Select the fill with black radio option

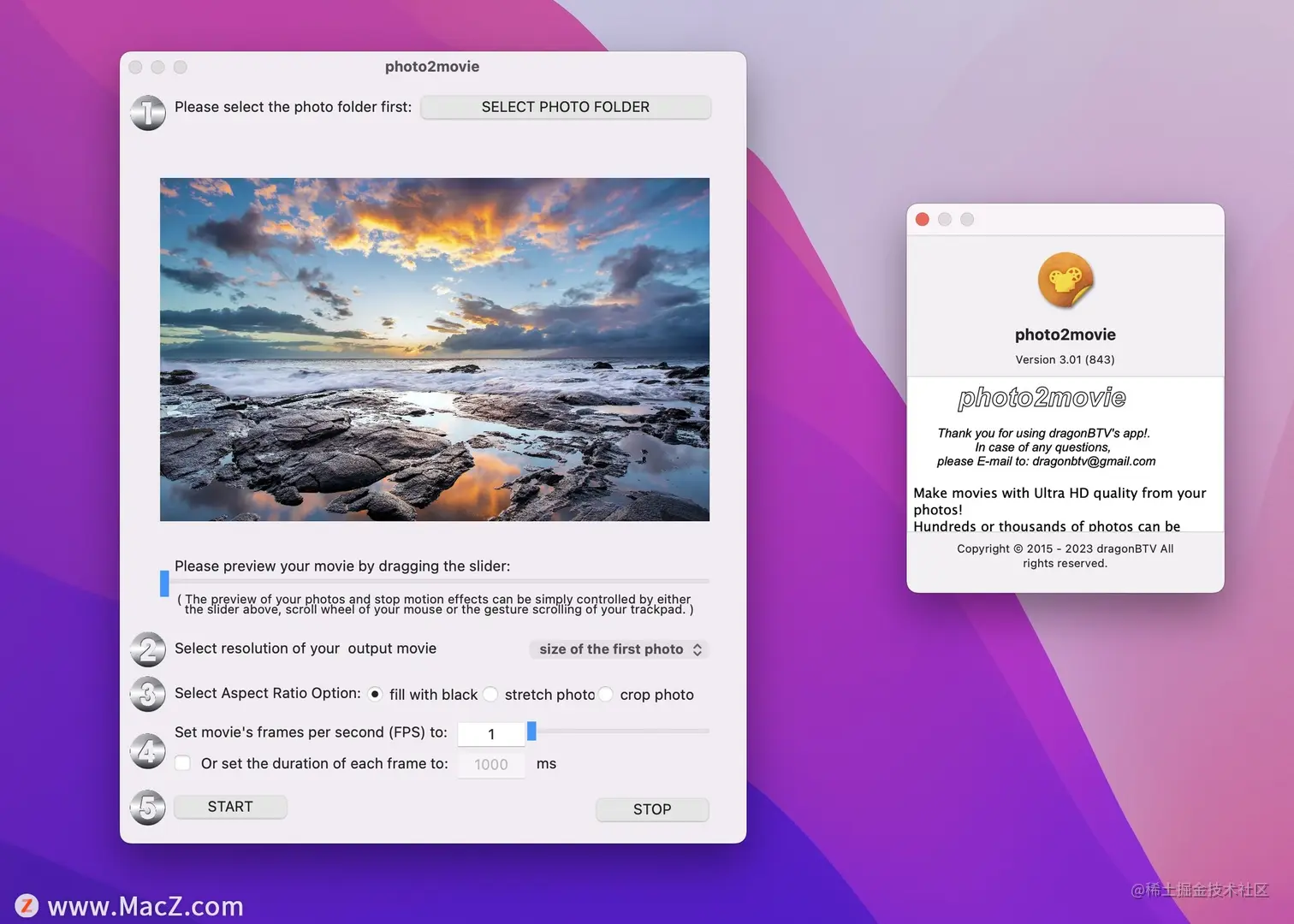pos(375,694)
